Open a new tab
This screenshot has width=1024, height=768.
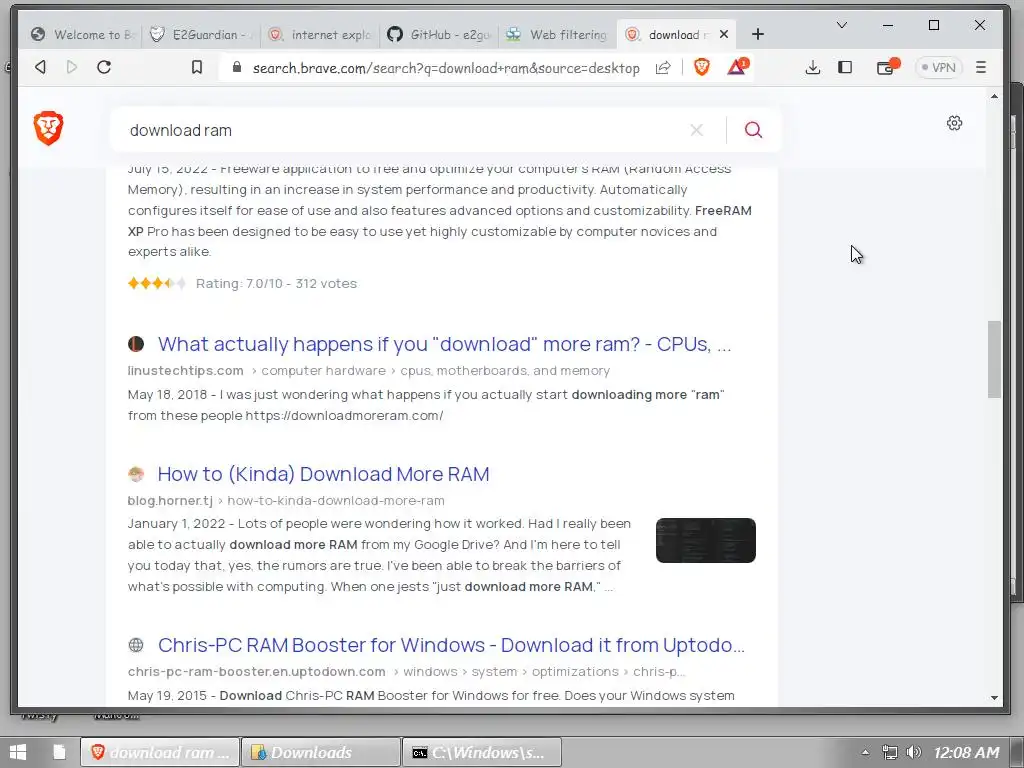(758, 34)
